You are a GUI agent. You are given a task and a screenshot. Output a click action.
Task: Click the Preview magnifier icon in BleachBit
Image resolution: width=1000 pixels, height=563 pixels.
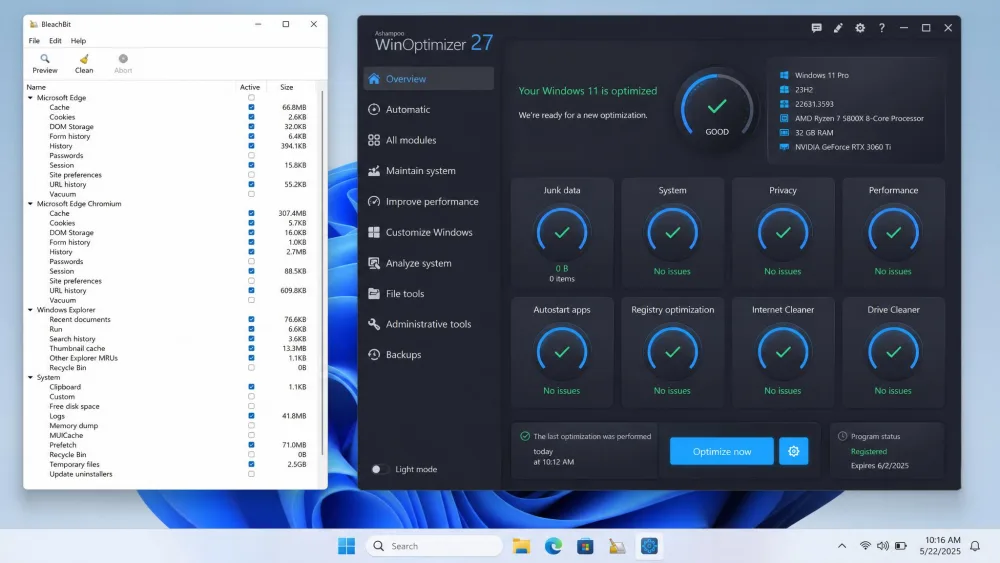[45, 59]
